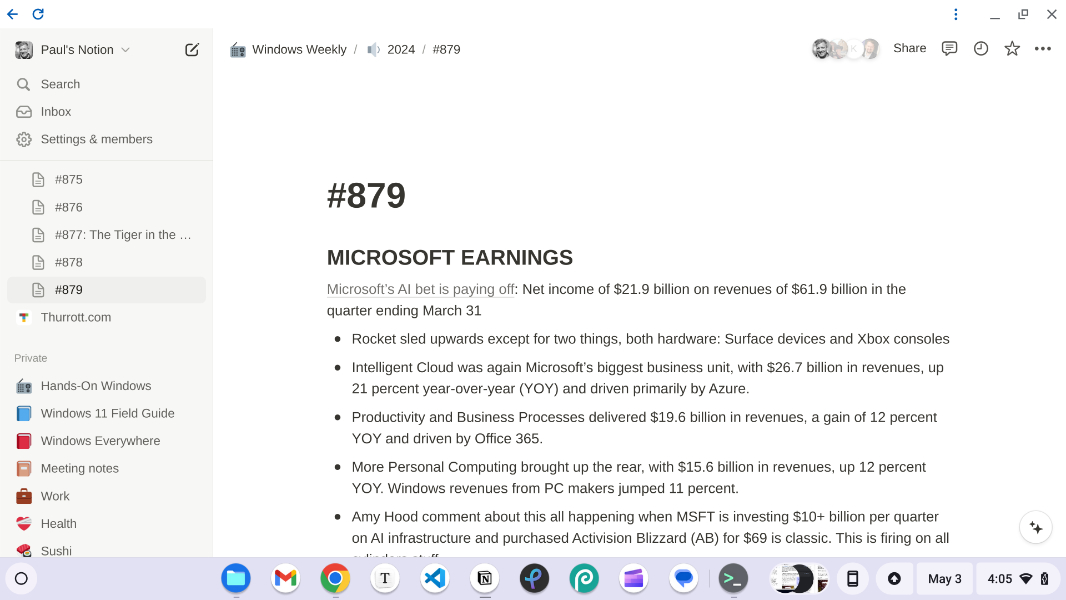Click the 'Amy Hood comment' bullet text
The image size is (1066, 600).
click(x=650, y=535)
